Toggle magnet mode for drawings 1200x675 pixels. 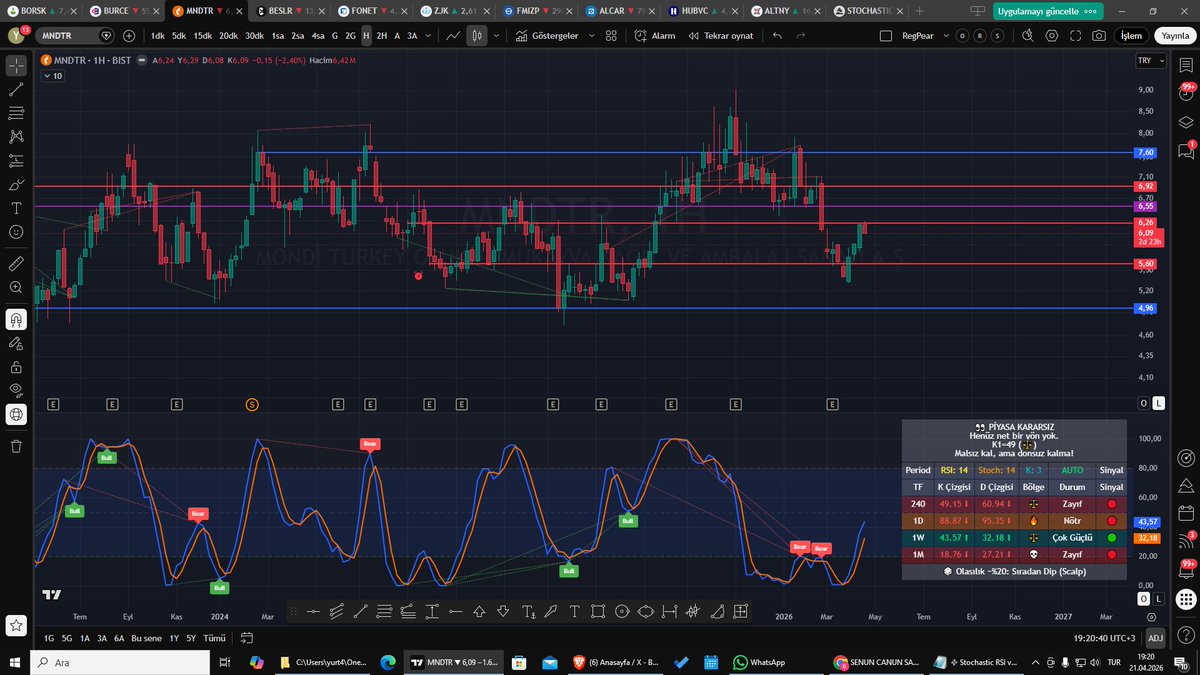coord(16,319)
